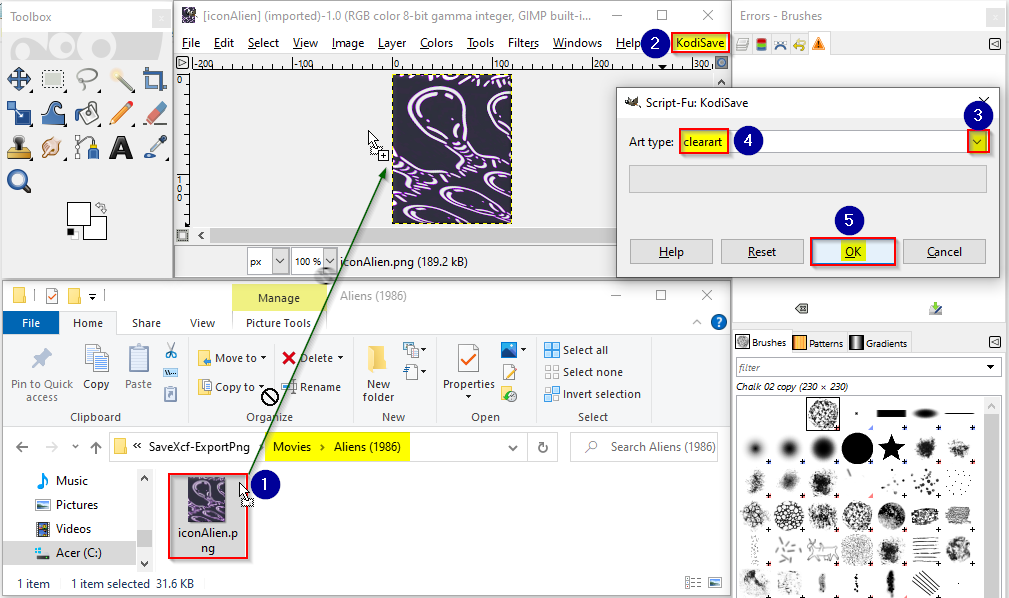Choose the Crop tool
Screen dimensions: 1009x598
[x=155, y=80]
